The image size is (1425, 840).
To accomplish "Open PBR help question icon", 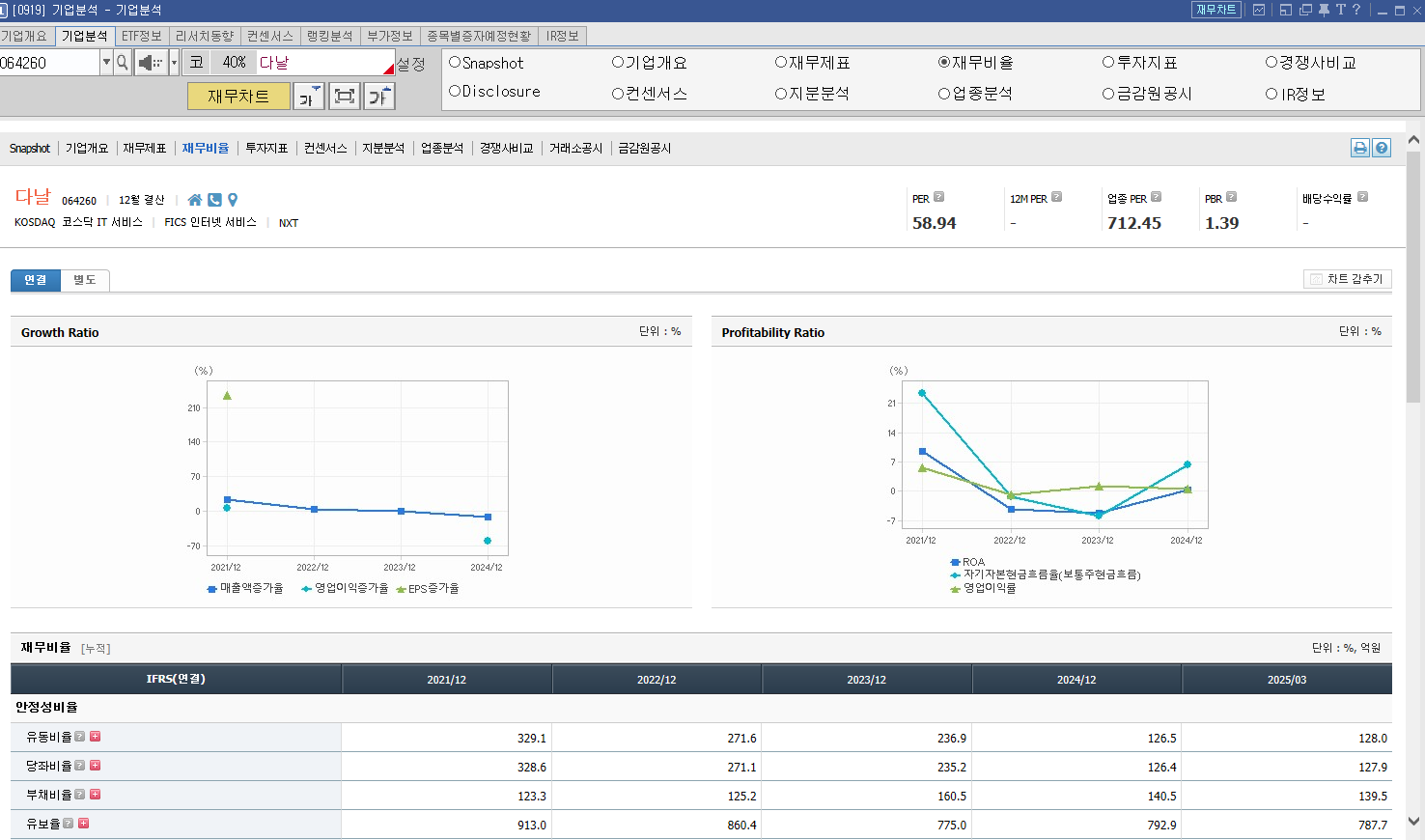I will coord(1231,197).
